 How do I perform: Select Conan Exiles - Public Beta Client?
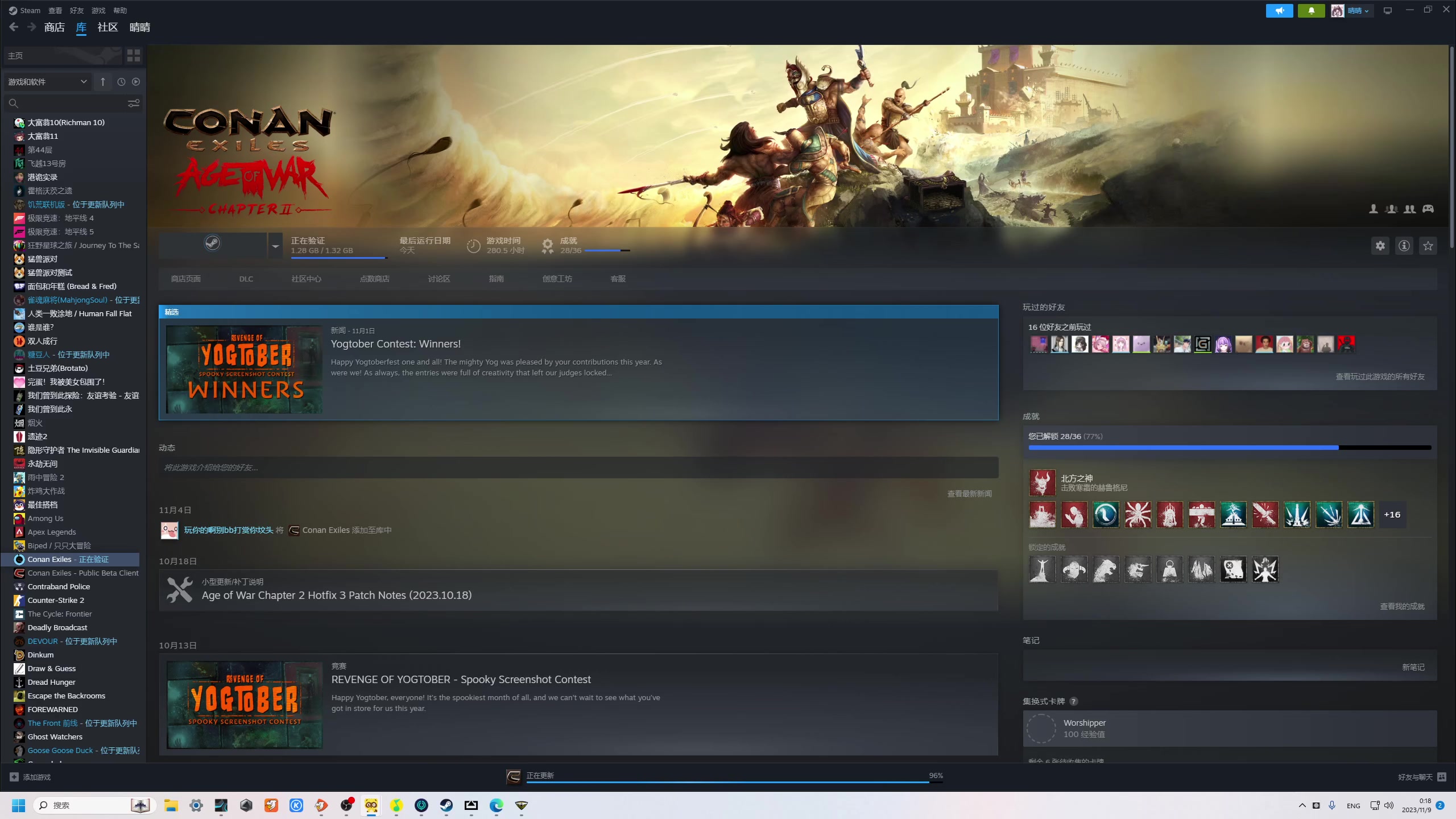point(83,573)
